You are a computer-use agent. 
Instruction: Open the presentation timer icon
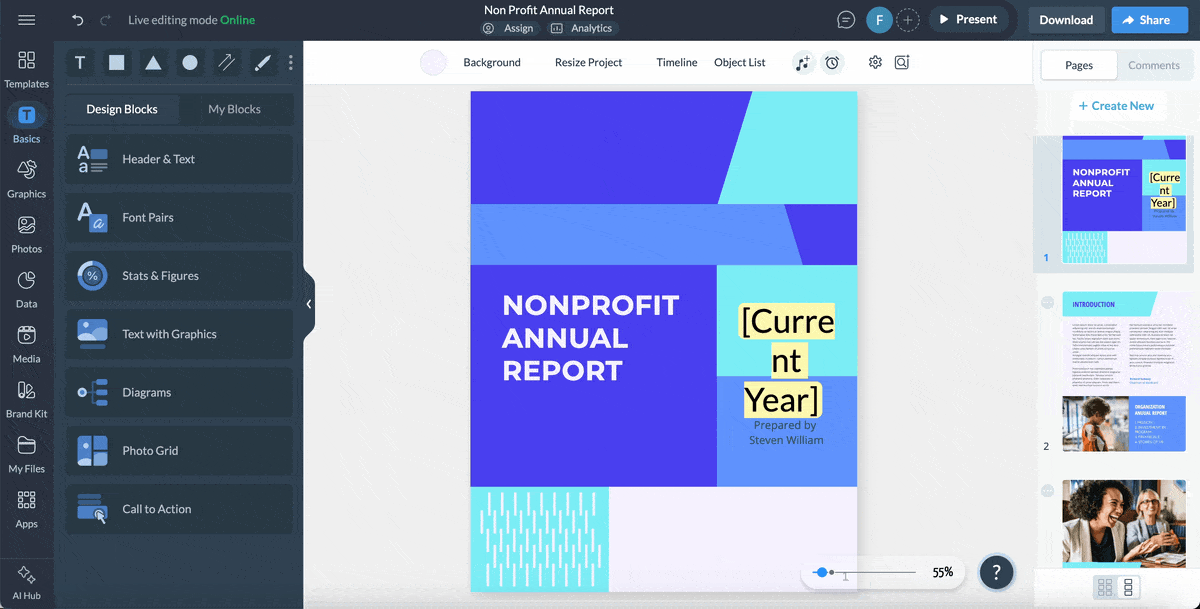[x=833, y=62]
